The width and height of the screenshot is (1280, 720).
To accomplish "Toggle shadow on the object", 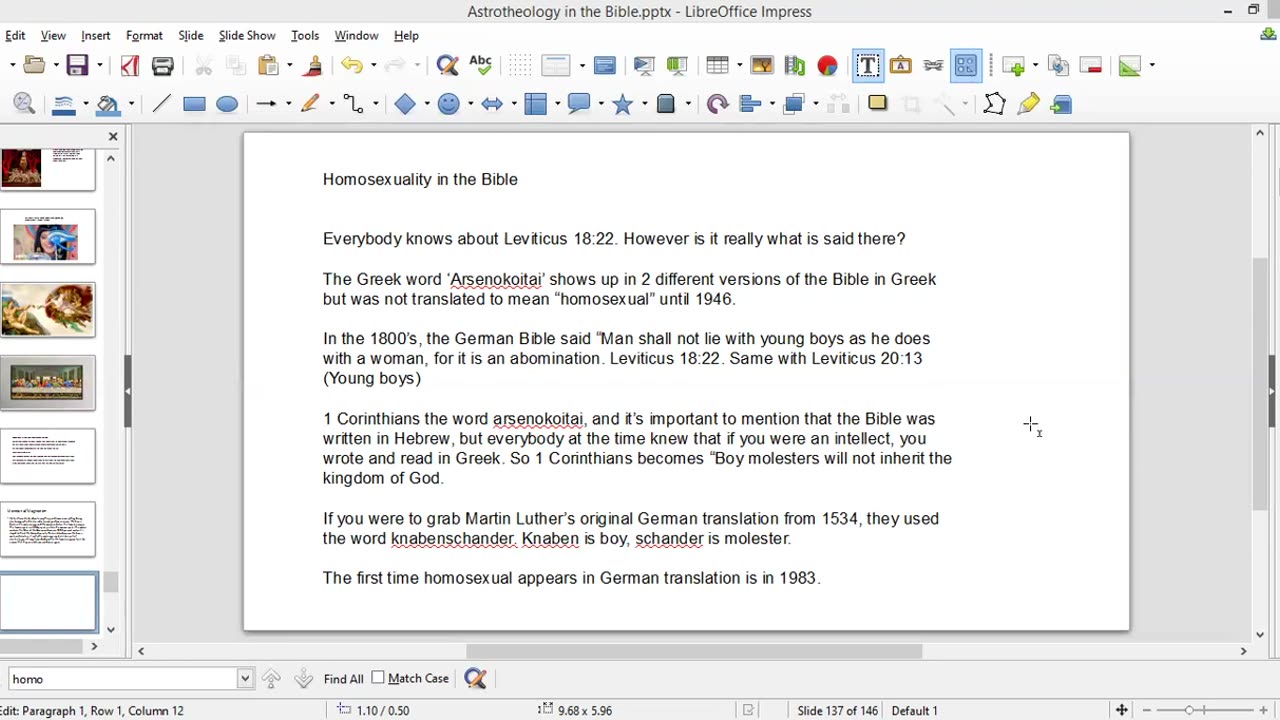I will tap(877, 104).
